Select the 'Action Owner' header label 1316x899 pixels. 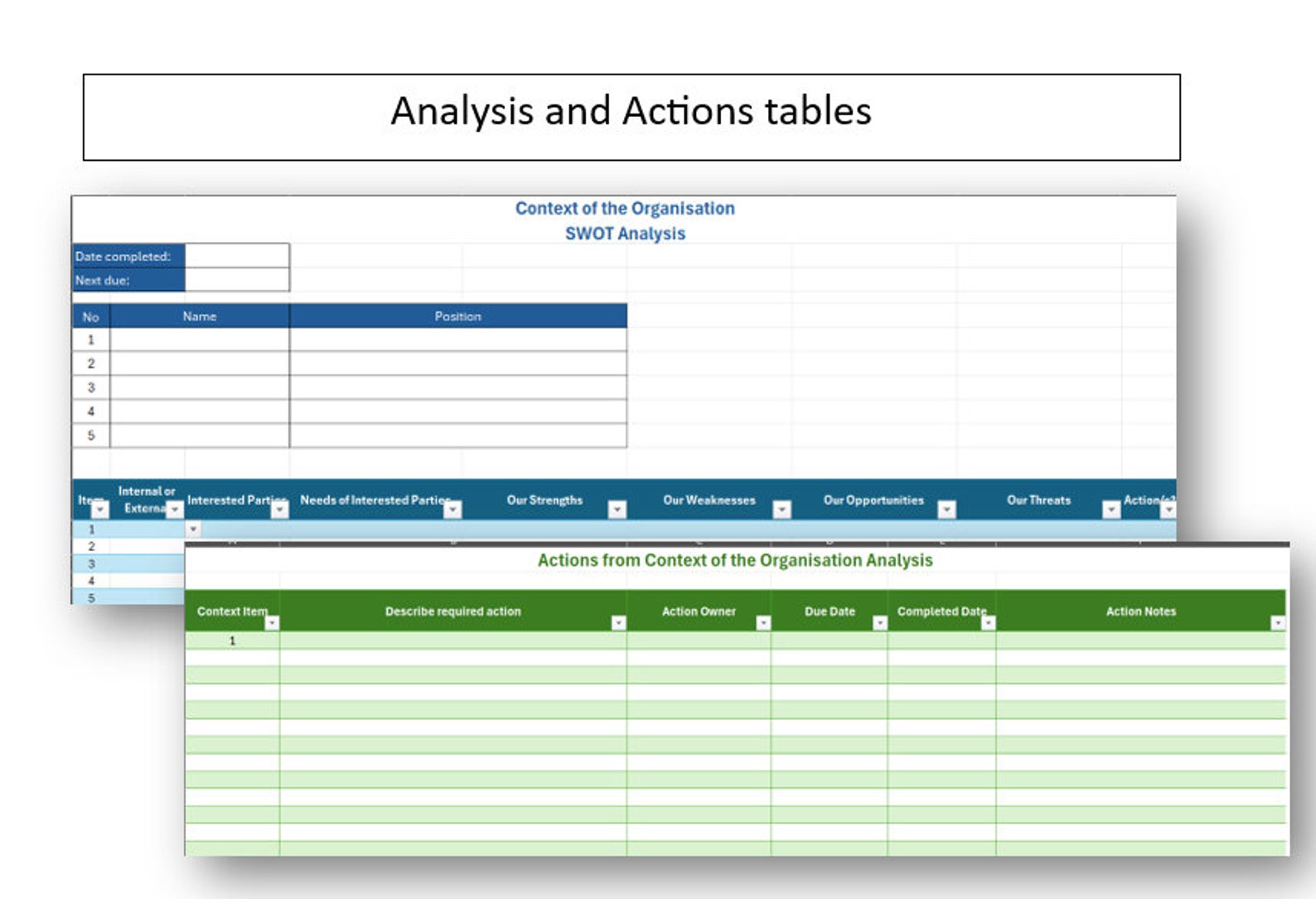tap(699, 611)
